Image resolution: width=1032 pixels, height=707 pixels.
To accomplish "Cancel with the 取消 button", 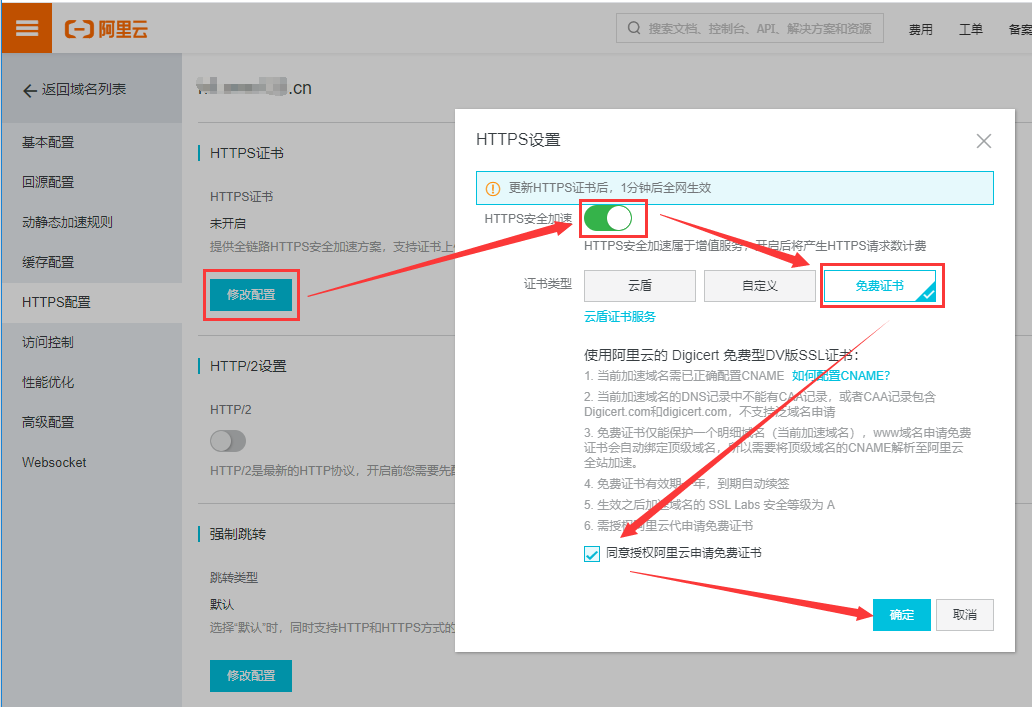I will (965, 615).
